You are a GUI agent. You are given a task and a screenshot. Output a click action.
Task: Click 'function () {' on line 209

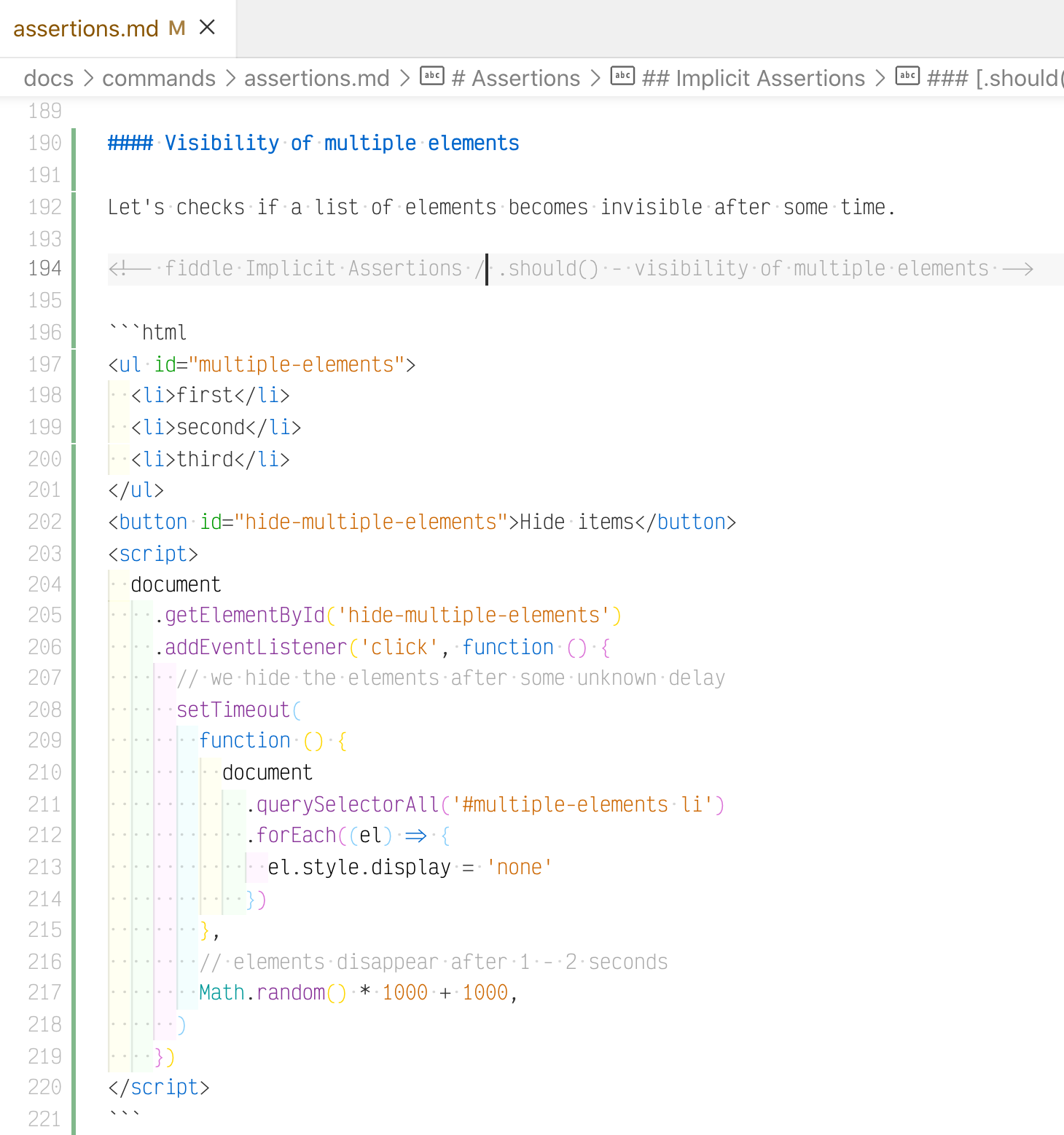[273, 741]
